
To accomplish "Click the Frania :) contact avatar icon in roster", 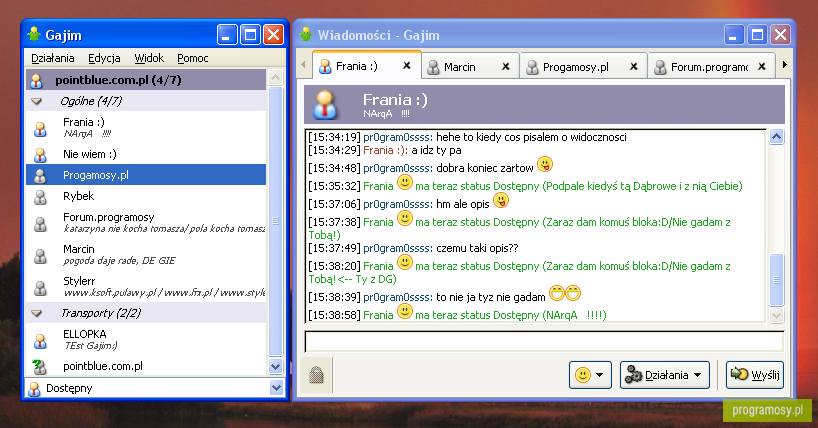I will (40, 128).
